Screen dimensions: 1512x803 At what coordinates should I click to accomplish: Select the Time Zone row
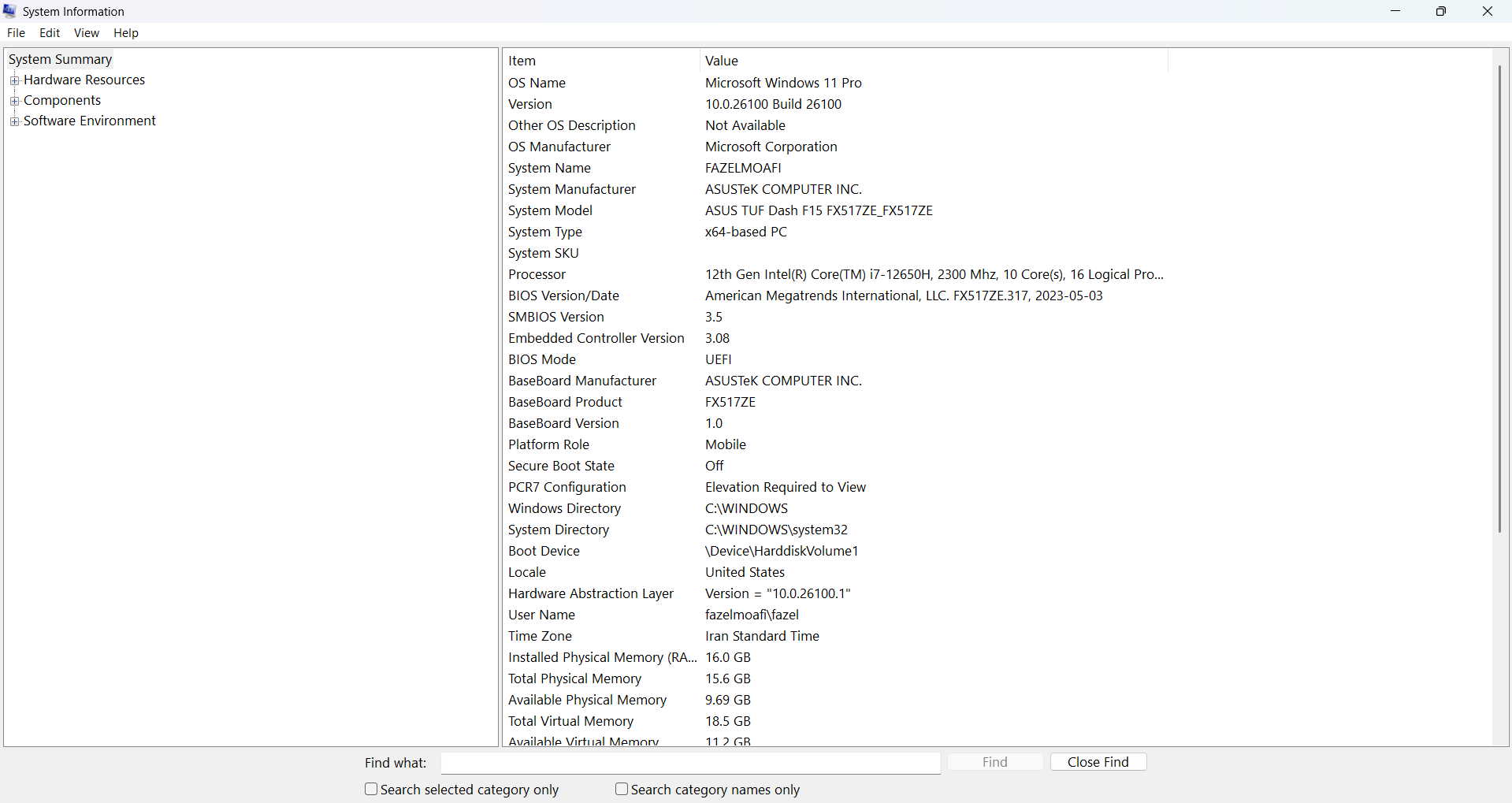(x=835, y=636)
